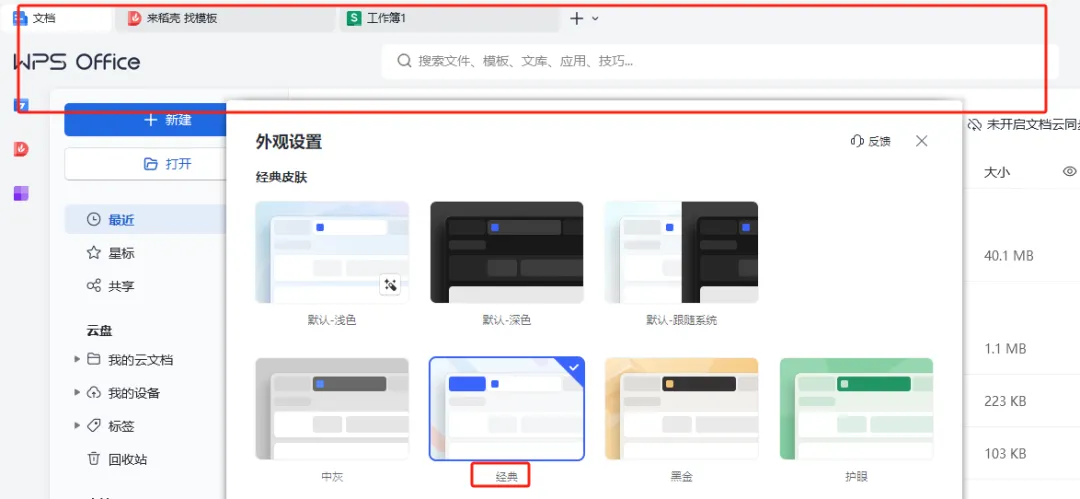Image resolution: width=1080 pixels, height=499 pixels.
Task: Choose the 默认-浅色 skin thumbnail
Action: coord(332,252)
